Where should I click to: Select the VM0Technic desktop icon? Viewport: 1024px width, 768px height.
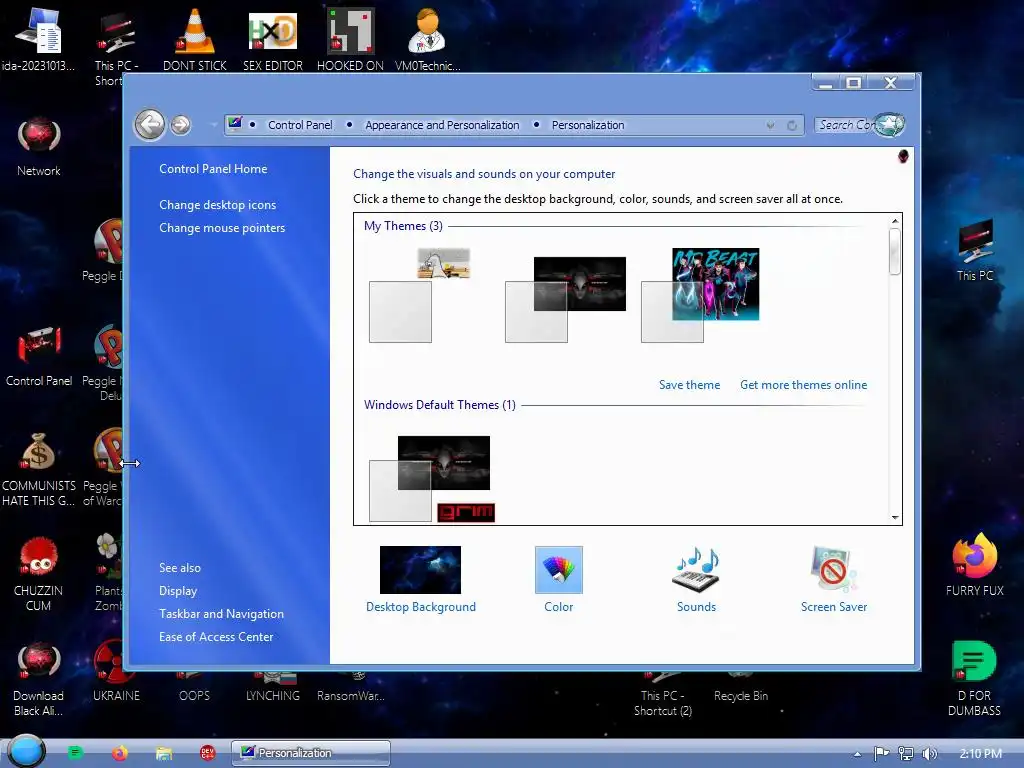(x=427, y=40)
